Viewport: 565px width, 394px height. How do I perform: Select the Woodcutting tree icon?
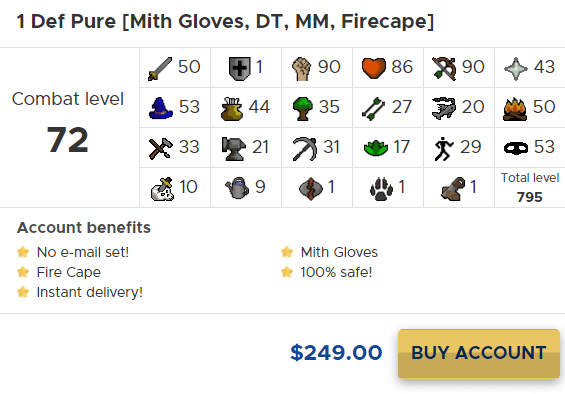[x=303, y=108]
